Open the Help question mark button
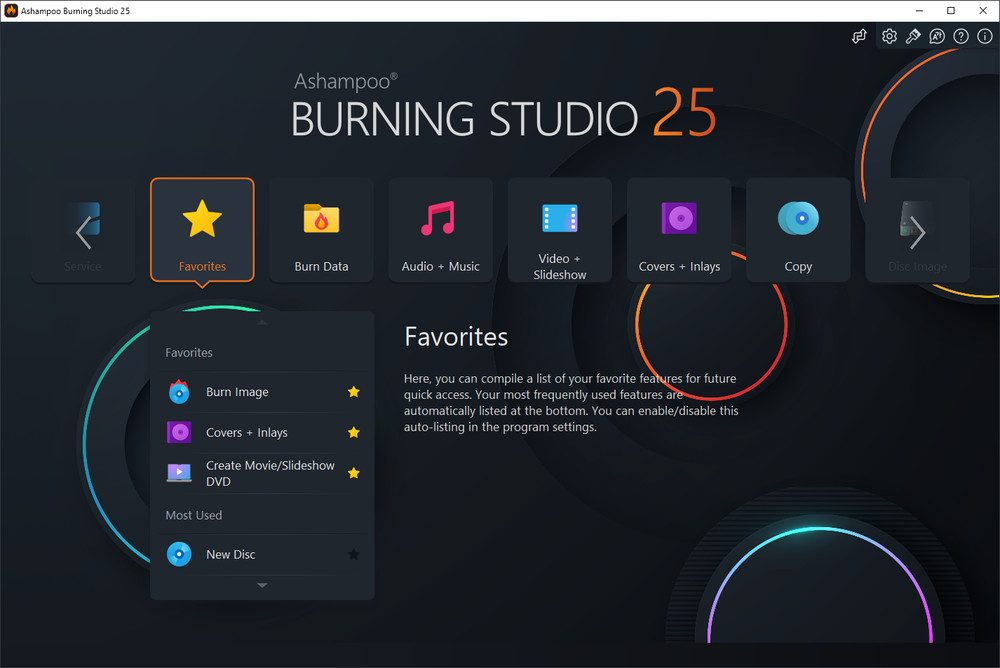Screen dimensions: 1000x668 [x=961, y=36]
